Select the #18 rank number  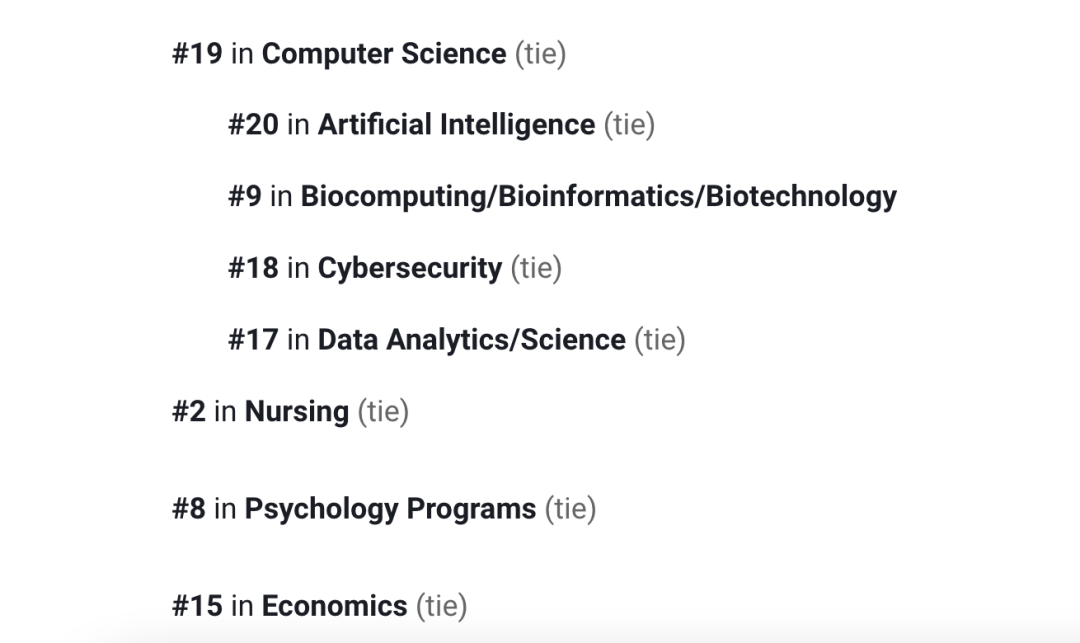click(253, 268)
